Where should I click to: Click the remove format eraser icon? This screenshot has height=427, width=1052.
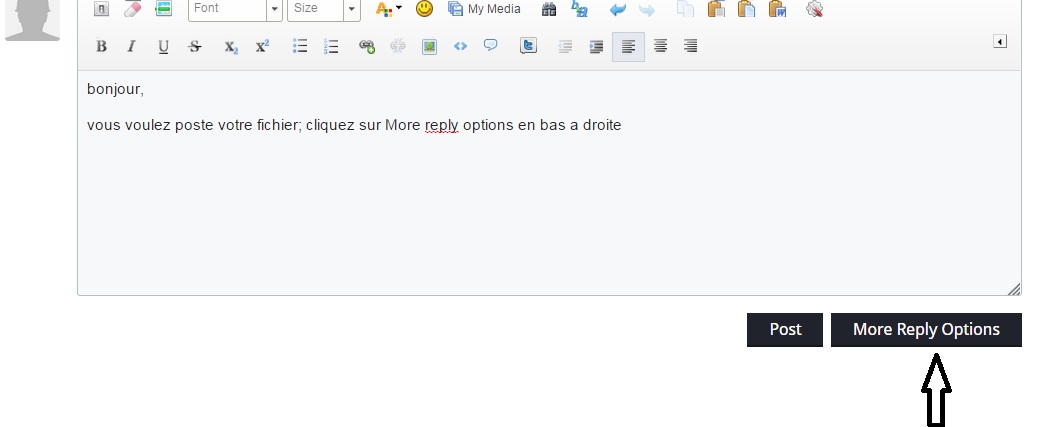132,9
